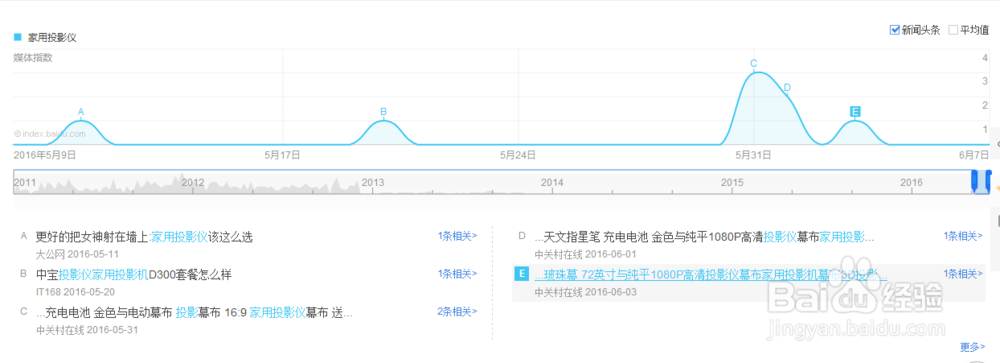Click the 2013 area of the timeline overview
This screenshot has height=363, width=1000.
pos(373,182)
